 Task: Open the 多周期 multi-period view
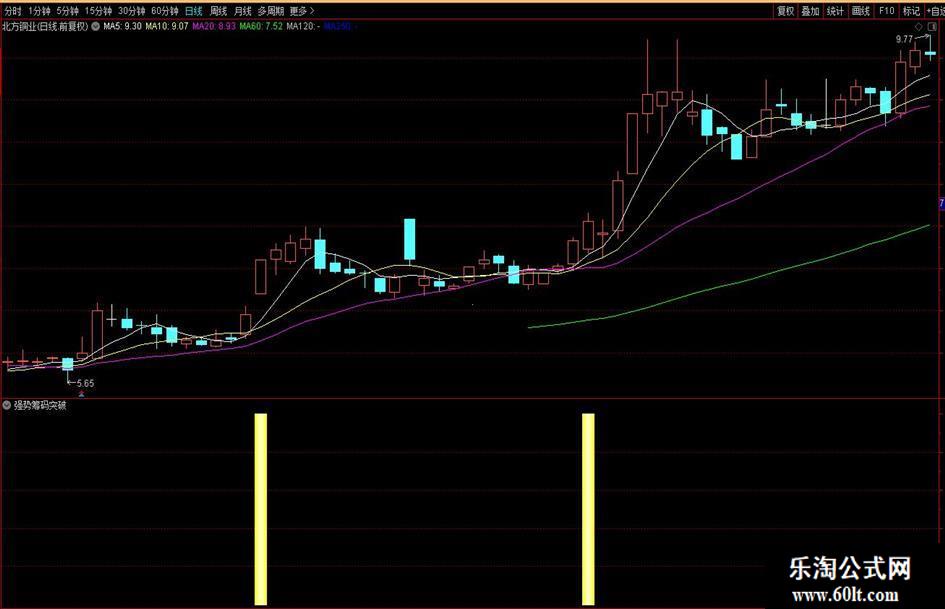tap(271, 11)
